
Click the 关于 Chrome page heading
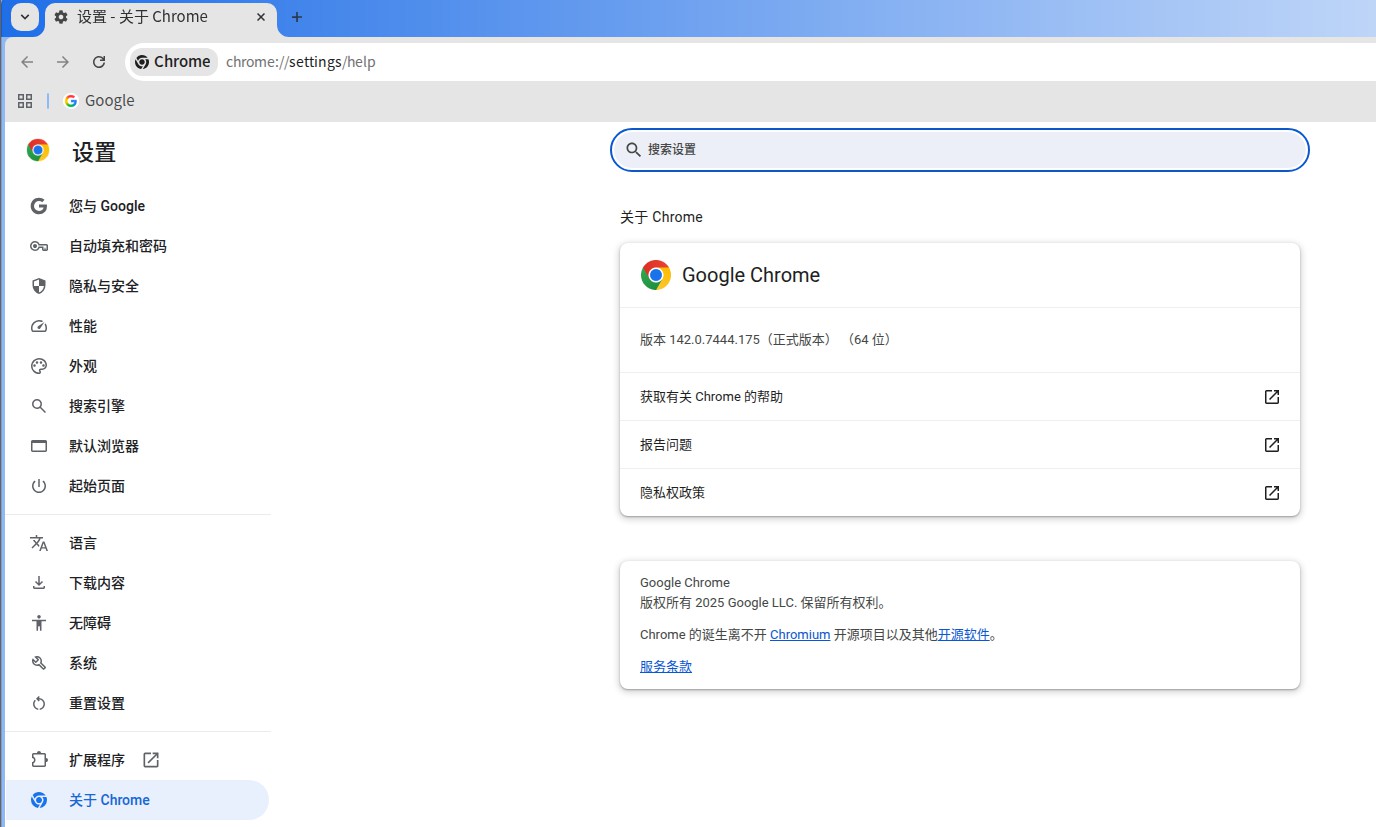(x=661, y=217)
